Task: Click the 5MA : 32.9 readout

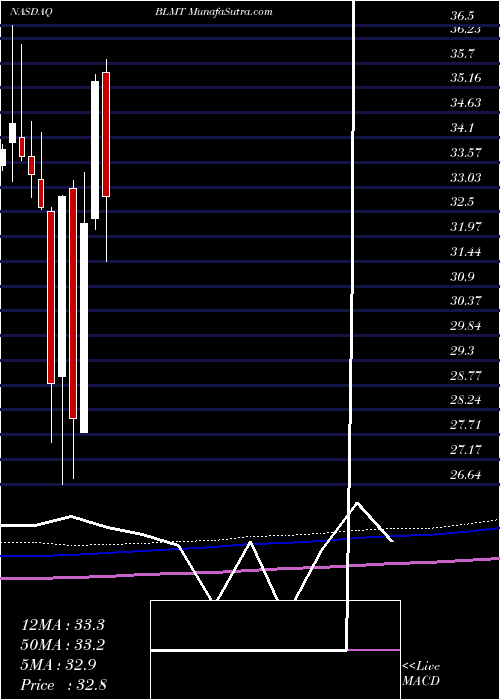Action: pos(58,665)
